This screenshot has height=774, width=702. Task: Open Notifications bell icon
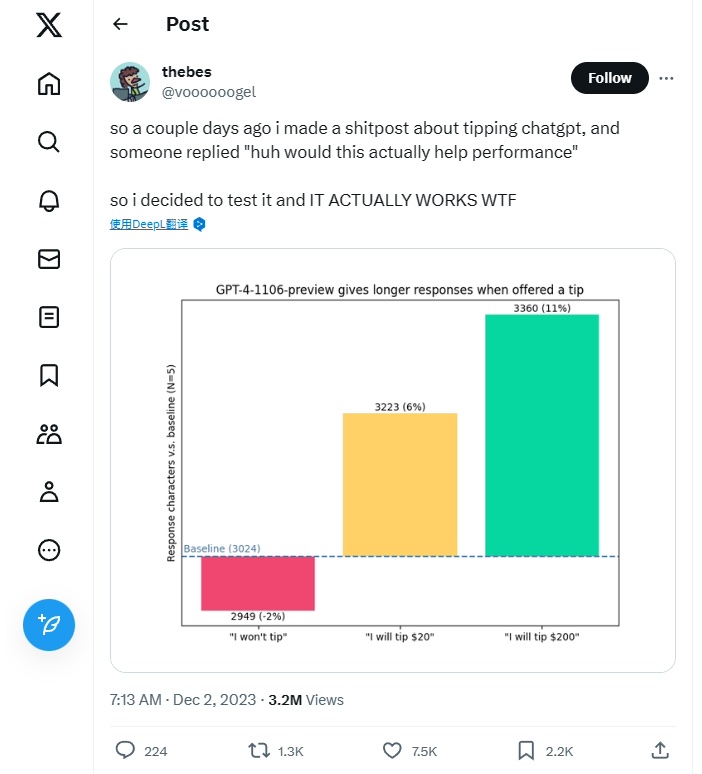tap(49, 200)
